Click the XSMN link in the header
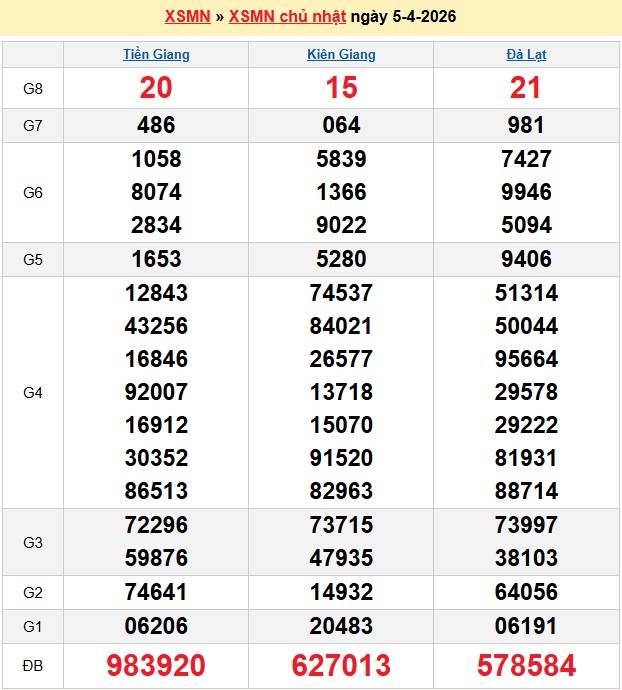The width and height of the screenshot is (622, 690). point(187,17)
